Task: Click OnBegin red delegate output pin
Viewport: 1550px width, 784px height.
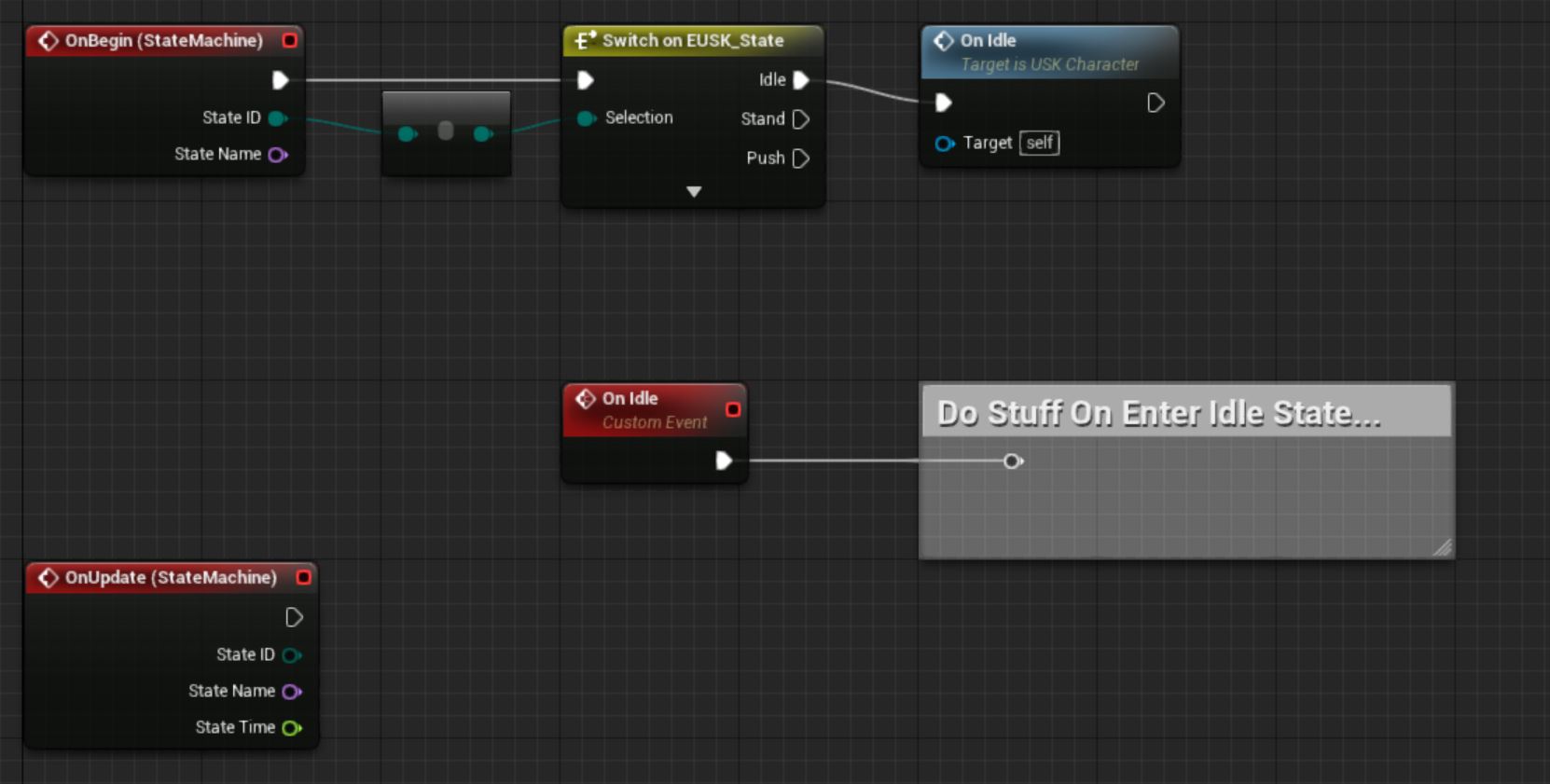Action: 290,41
